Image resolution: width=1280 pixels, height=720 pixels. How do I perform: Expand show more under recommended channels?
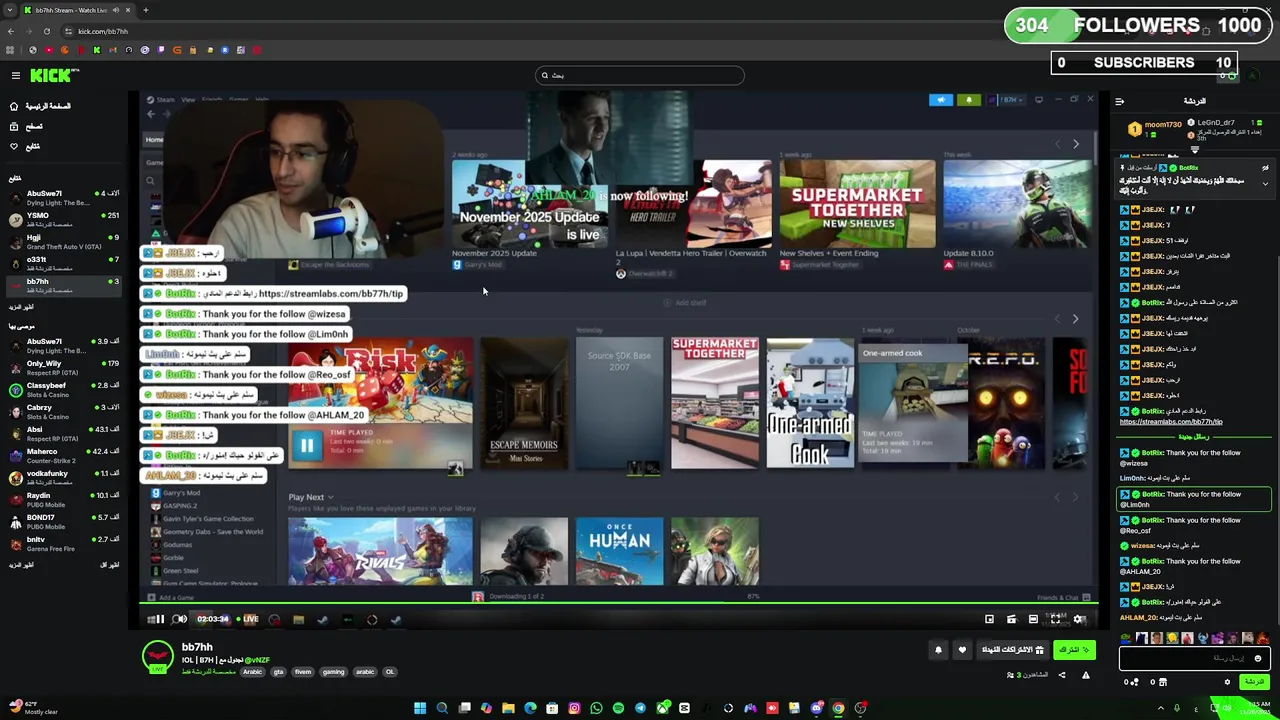21,565
